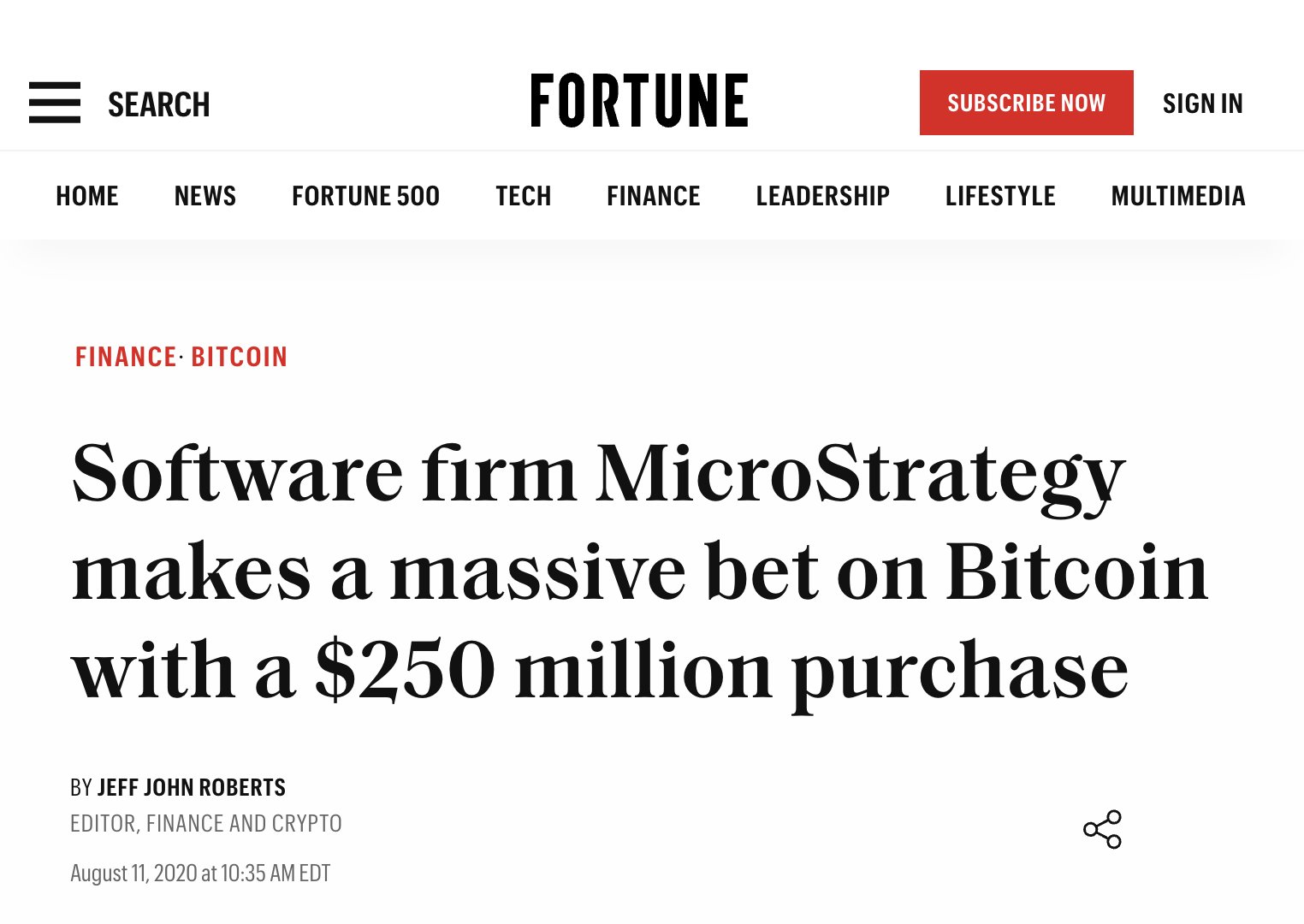Go to the HOME nav item

pos(87,196)
